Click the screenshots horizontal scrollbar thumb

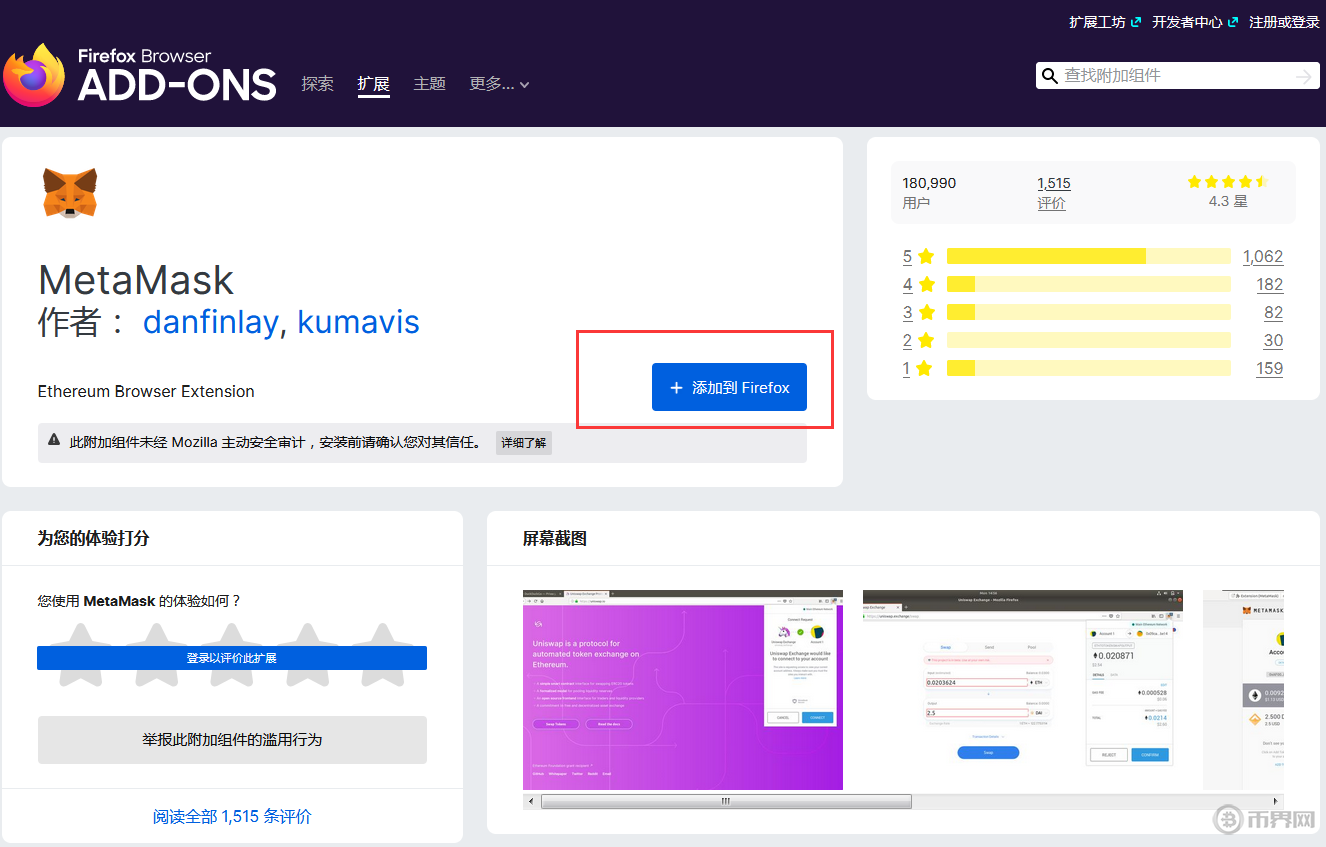[726, 801]
